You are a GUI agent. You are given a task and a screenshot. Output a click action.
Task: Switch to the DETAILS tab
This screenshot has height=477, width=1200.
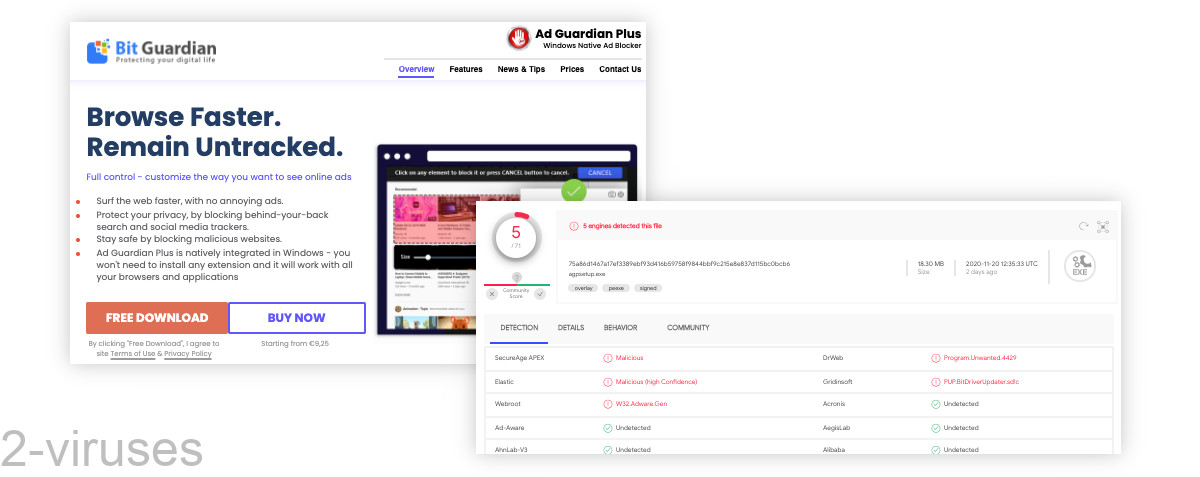571,328
